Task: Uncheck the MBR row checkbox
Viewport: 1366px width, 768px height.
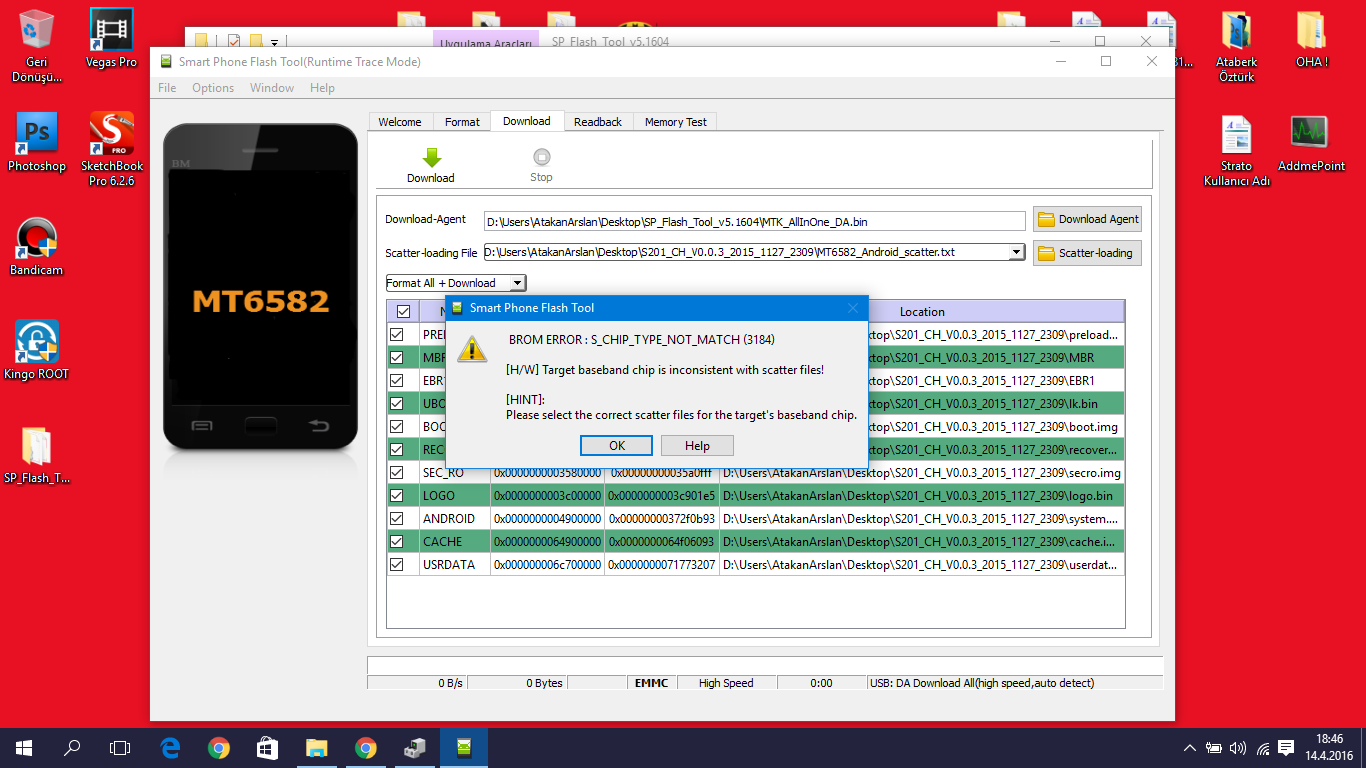Action: tap(397, 357)
